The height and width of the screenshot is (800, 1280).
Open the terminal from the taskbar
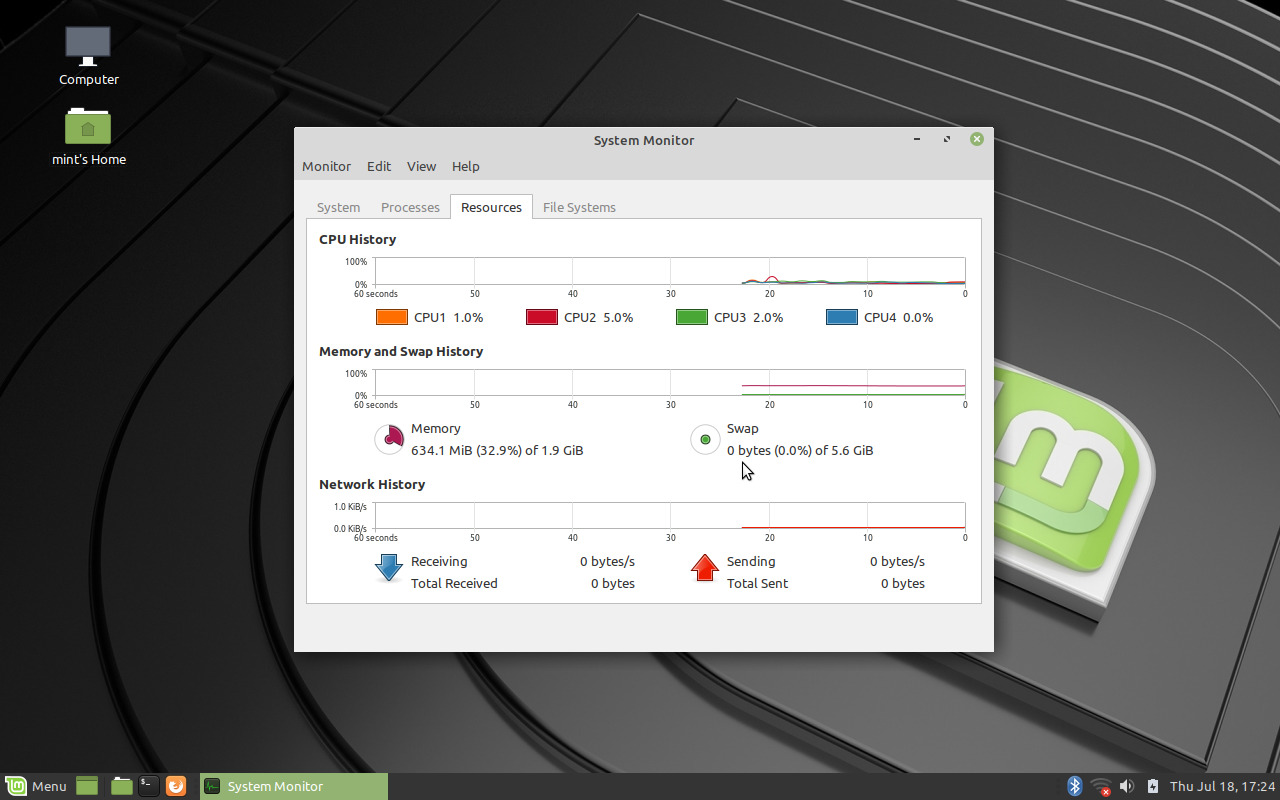click(147, 786)
